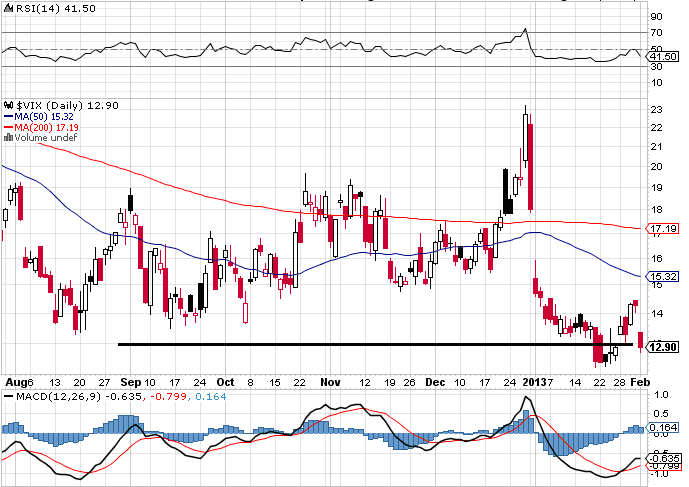Screen dimensions: 689x487
Task: Click the red MA(200) legend line marker
Action: 9,127
